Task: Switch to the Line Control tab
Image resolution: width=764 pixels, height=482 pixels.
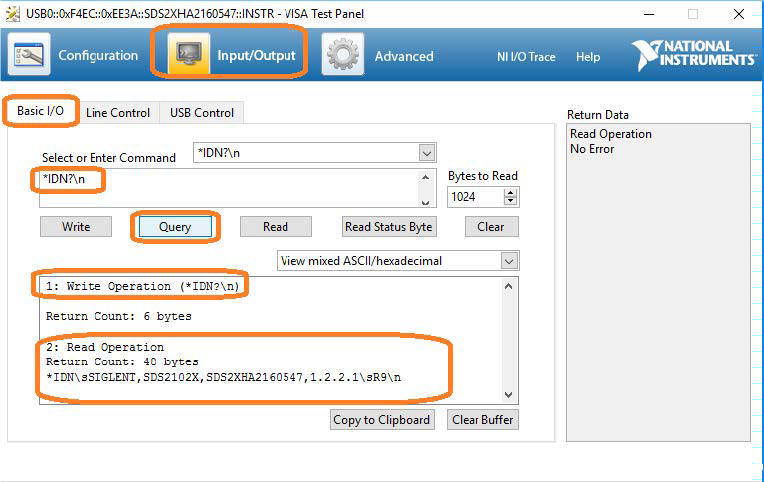Action: pos(117,113)
